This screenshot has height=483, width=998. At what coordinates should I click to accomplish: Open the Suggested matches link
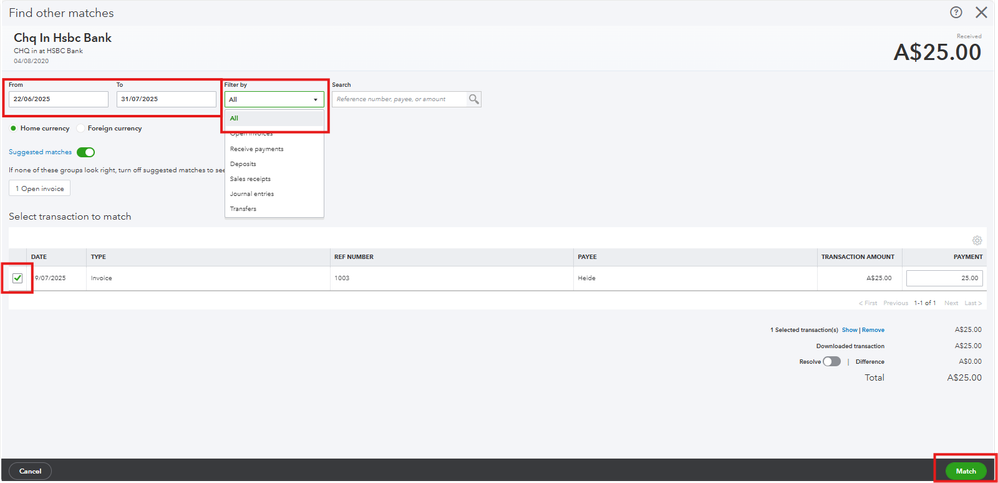pyautogui.click(x=40, y=152)
